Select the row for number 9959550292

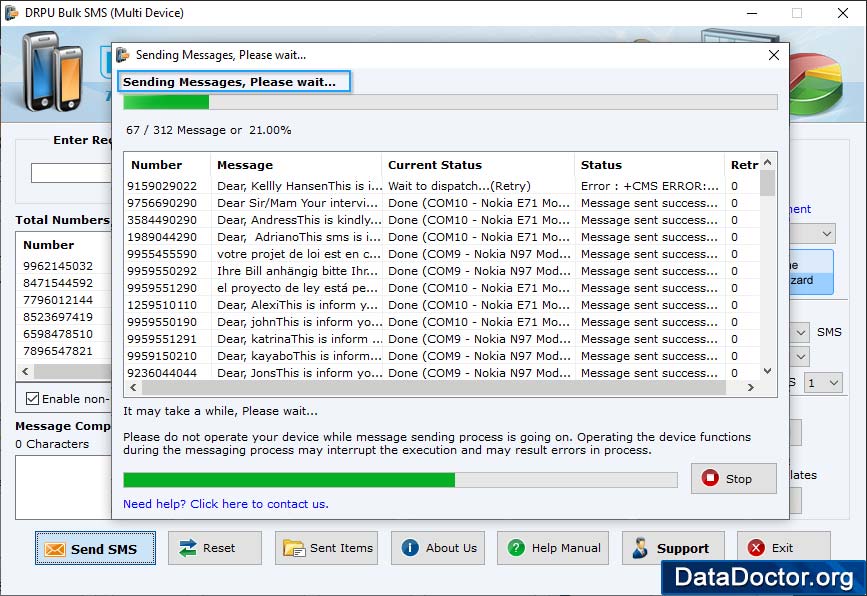pyautogui.click(x=442, y=271)
